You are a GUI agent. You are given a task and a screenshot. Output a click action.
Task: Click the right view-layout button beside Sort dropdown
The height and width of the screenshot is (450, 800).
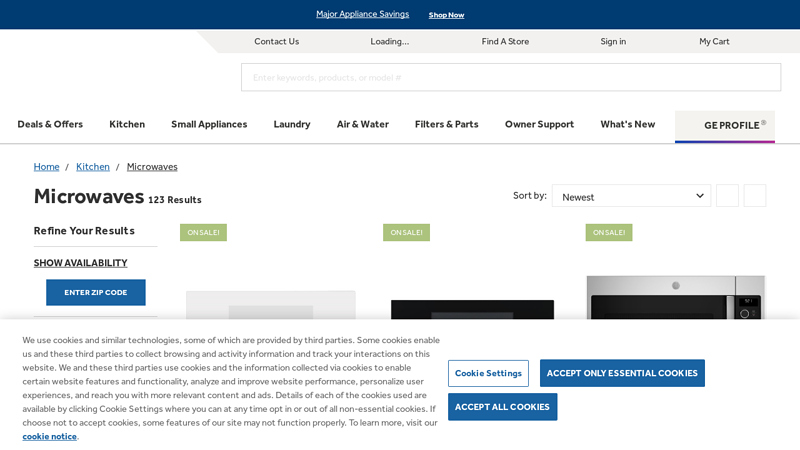[755, 196]
